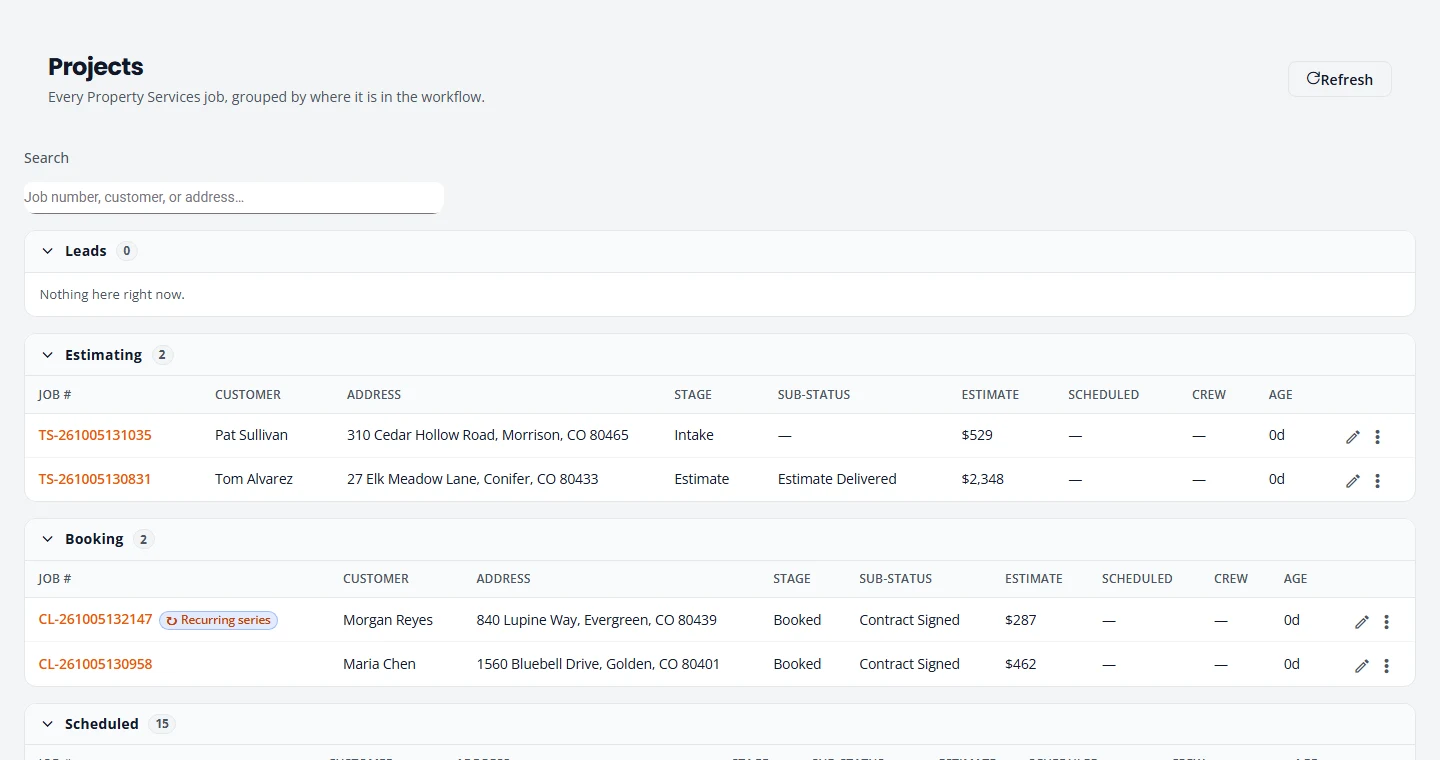Select the address 1560 Bluebell Drive, Golden

(598, 664)
